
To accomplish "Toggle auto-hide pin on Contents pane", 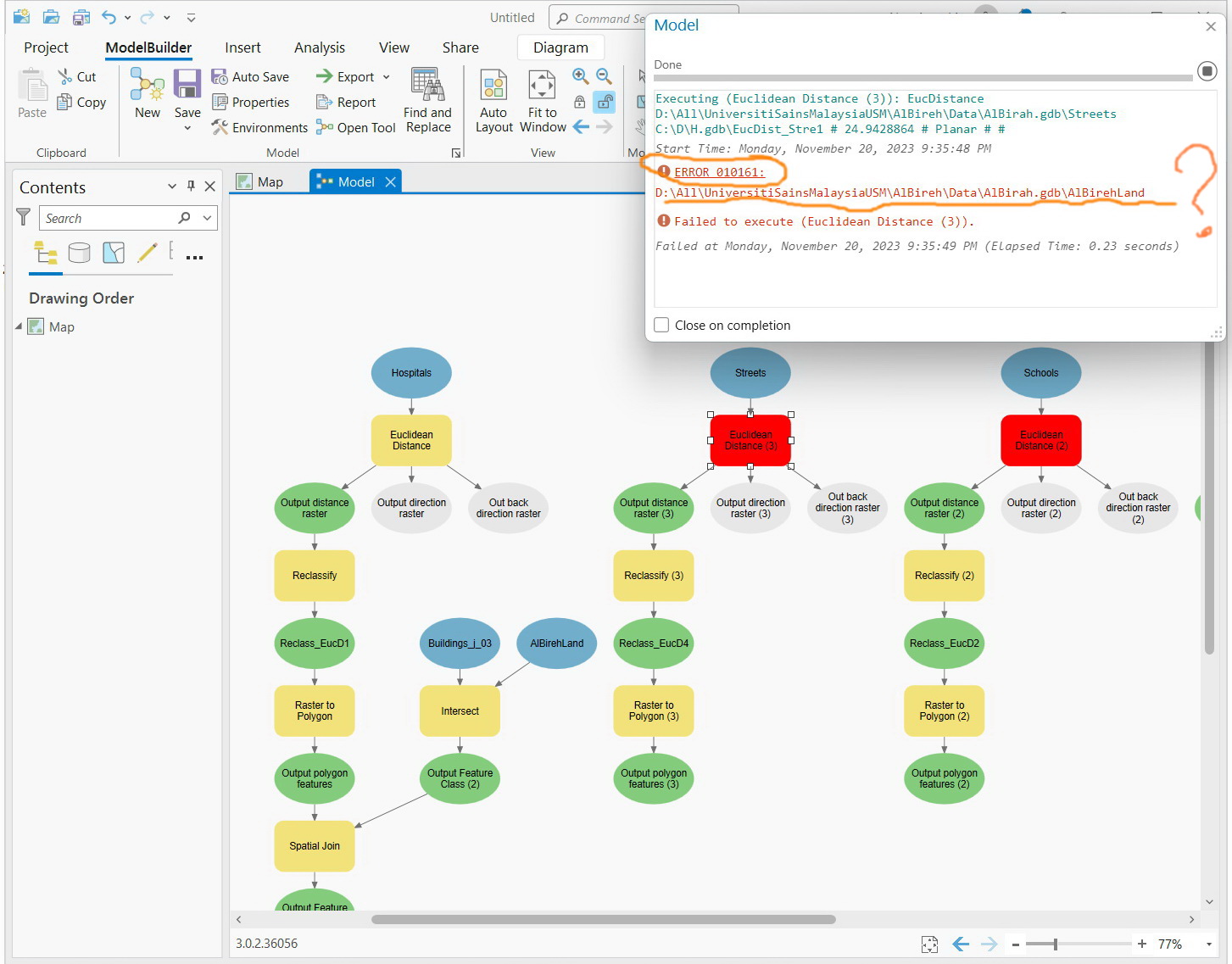I will (191, 186).
